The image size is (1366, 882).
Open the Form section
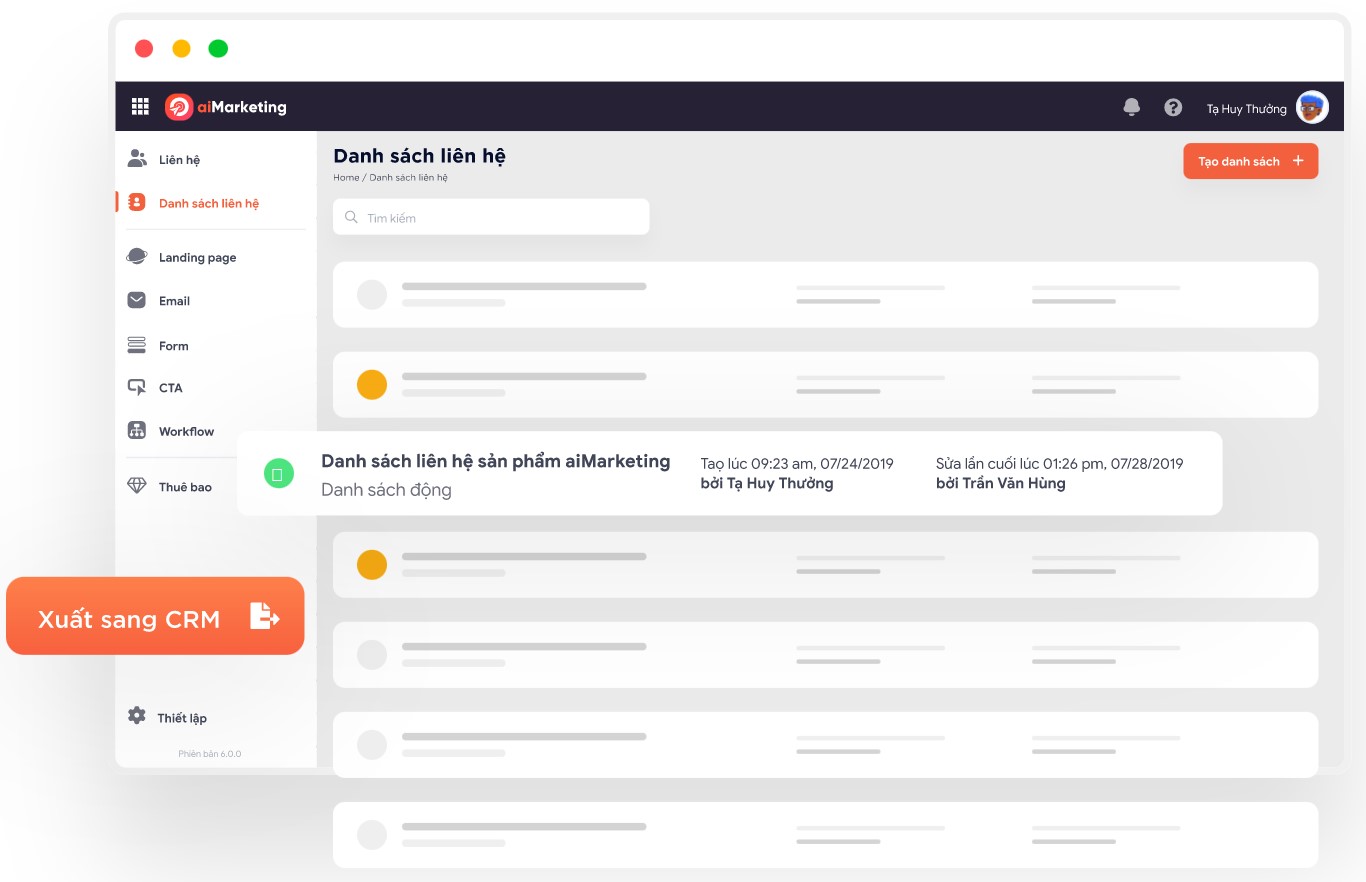(x=173, y=346)
